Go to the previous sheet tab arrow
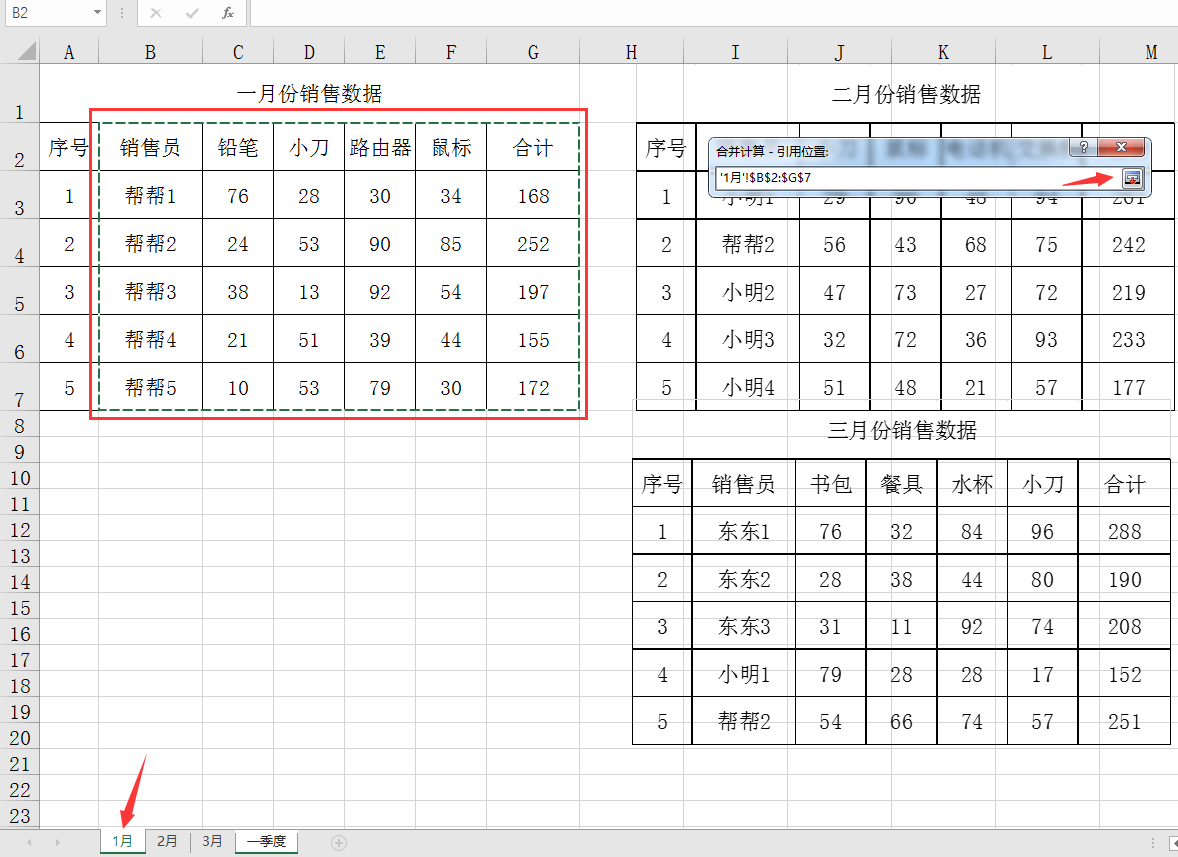 [29, 843]
